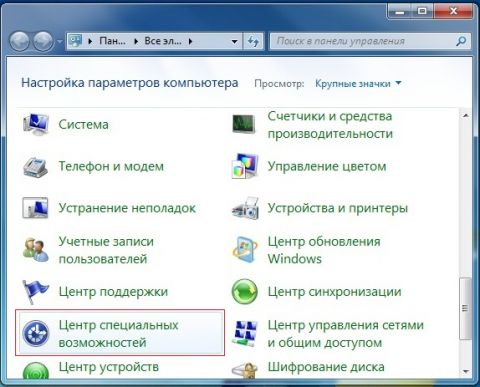Viewport: 480px width, 387px height.
Task: Open the Устройства и принтеры icon
Action: (x=245, y=208)
